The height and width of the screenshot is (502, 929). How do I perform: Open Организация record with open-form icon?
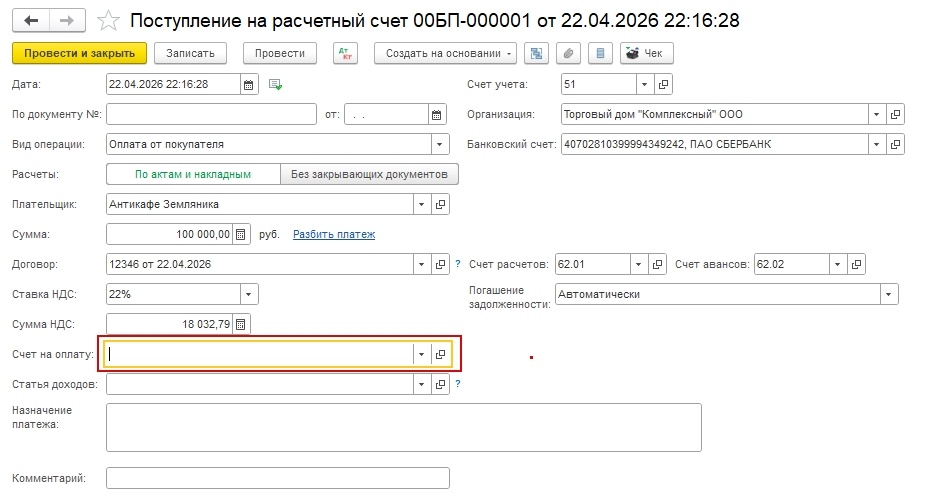point(895,114)
